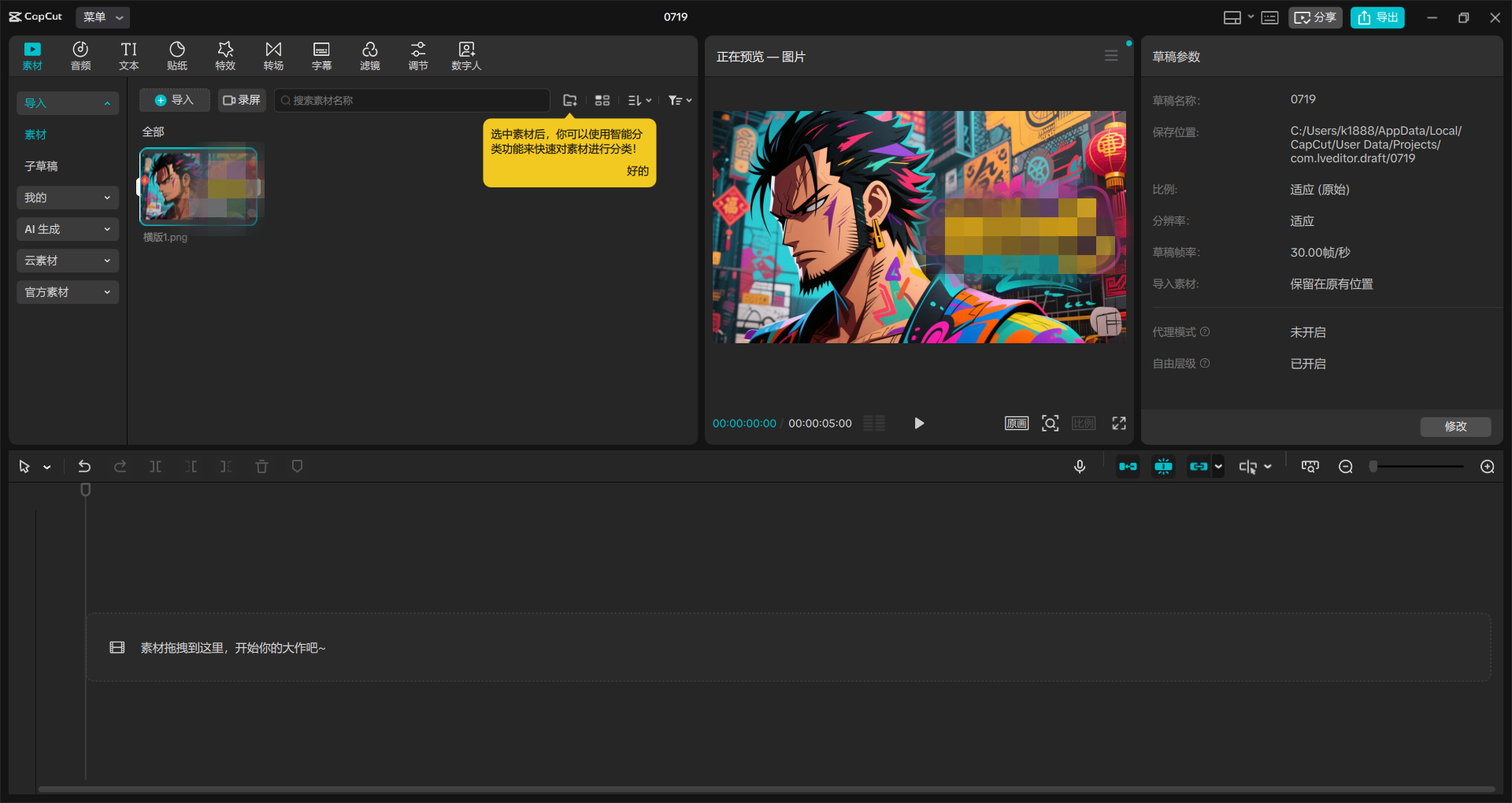Click the timeline marker shield icon
Screen dimensions: 1512x803
297,467
